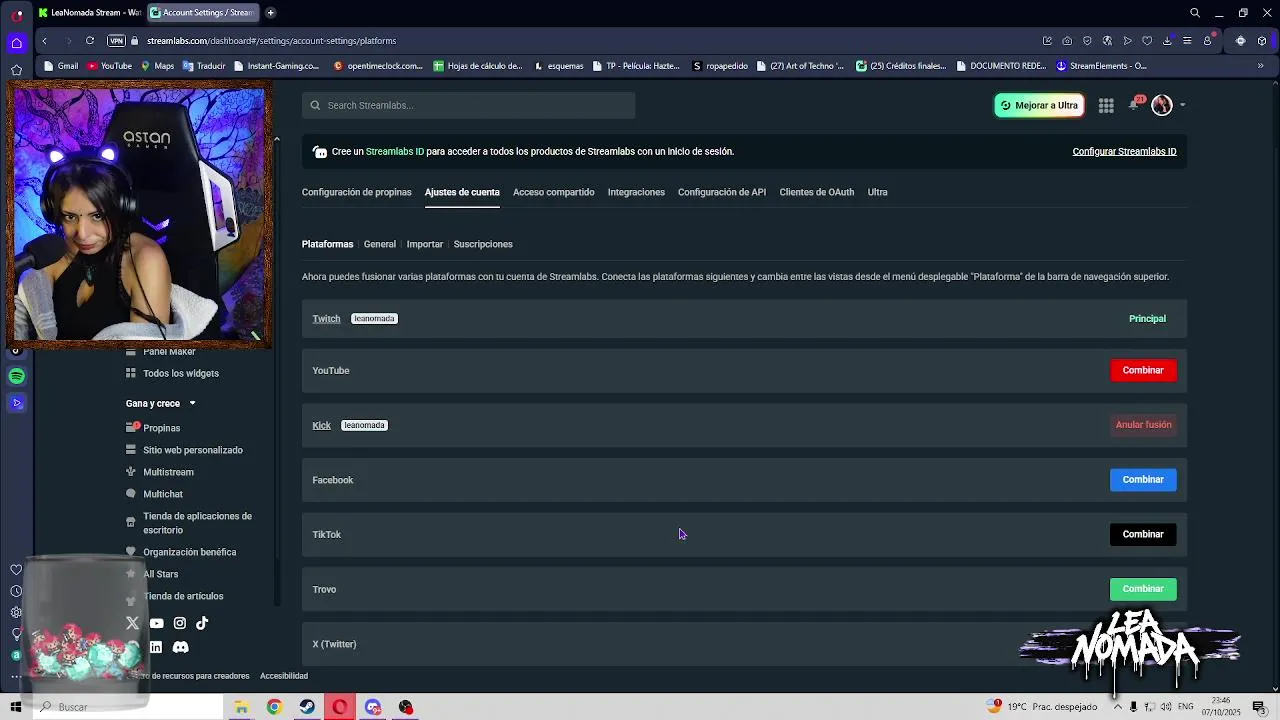Screen dimensions: 1280x720
Task: Click Combinar button for TikTok
Action: click(x=1143, y=534)
